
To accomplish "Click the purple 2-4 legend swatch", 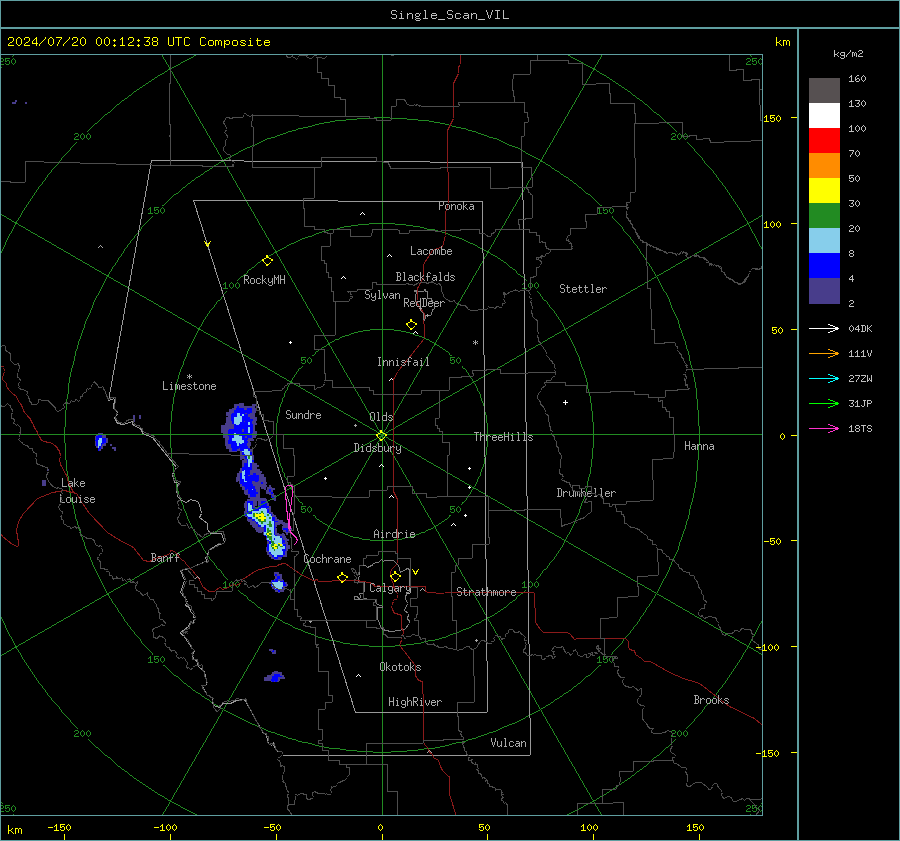I will tap(824, 290).
